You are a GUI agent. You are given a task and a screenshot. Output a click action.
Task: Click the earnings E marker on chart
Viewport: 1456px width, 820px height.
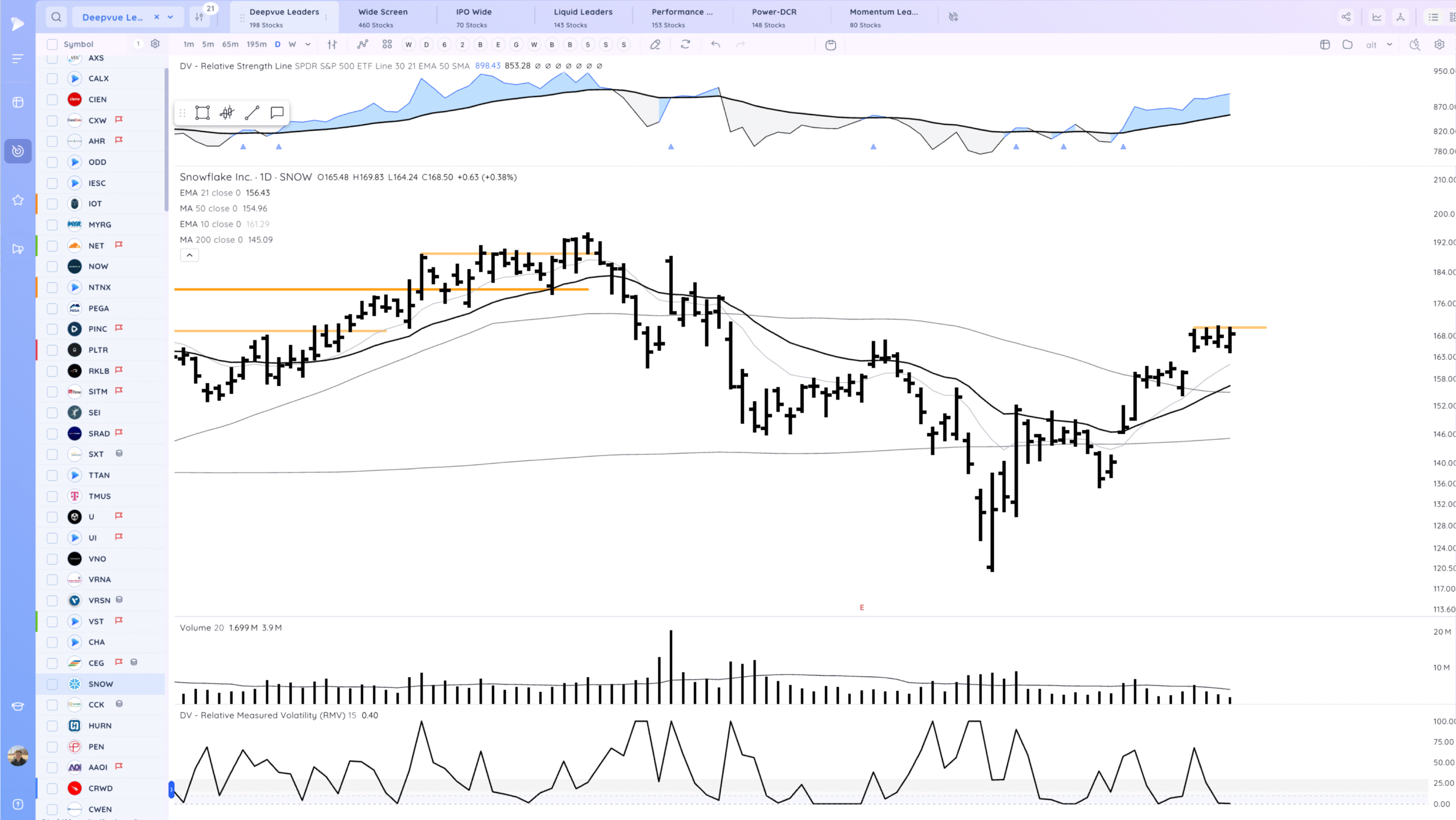coord(862,608)
